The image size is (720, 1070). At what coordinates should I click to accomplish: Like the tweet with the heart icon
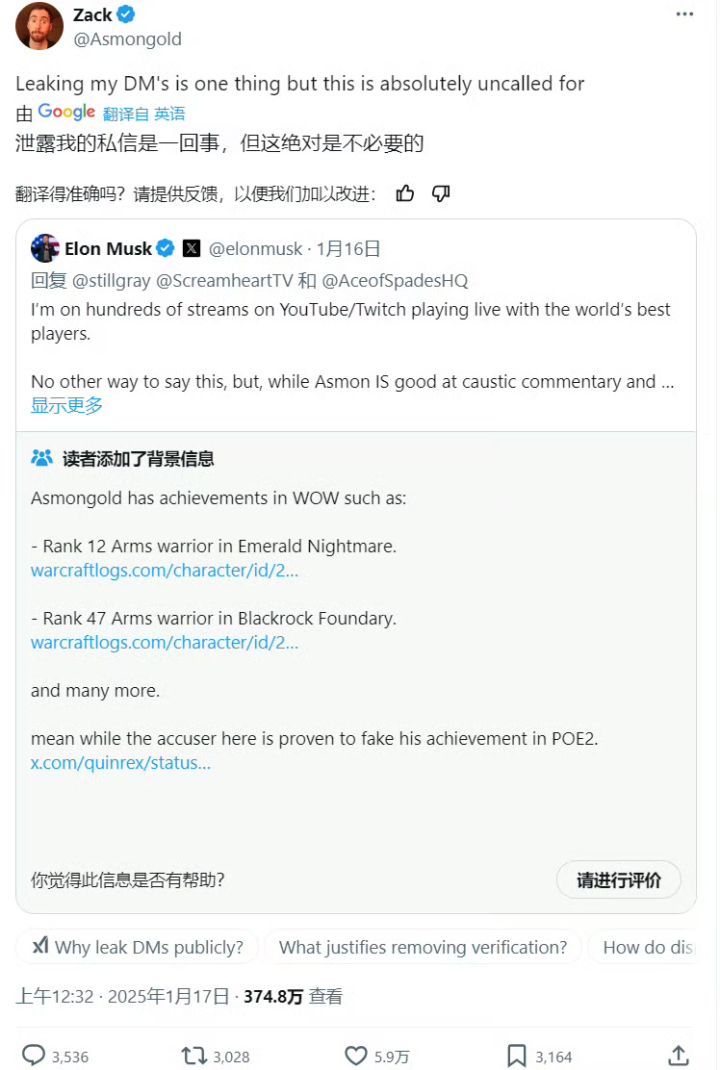355,1055
